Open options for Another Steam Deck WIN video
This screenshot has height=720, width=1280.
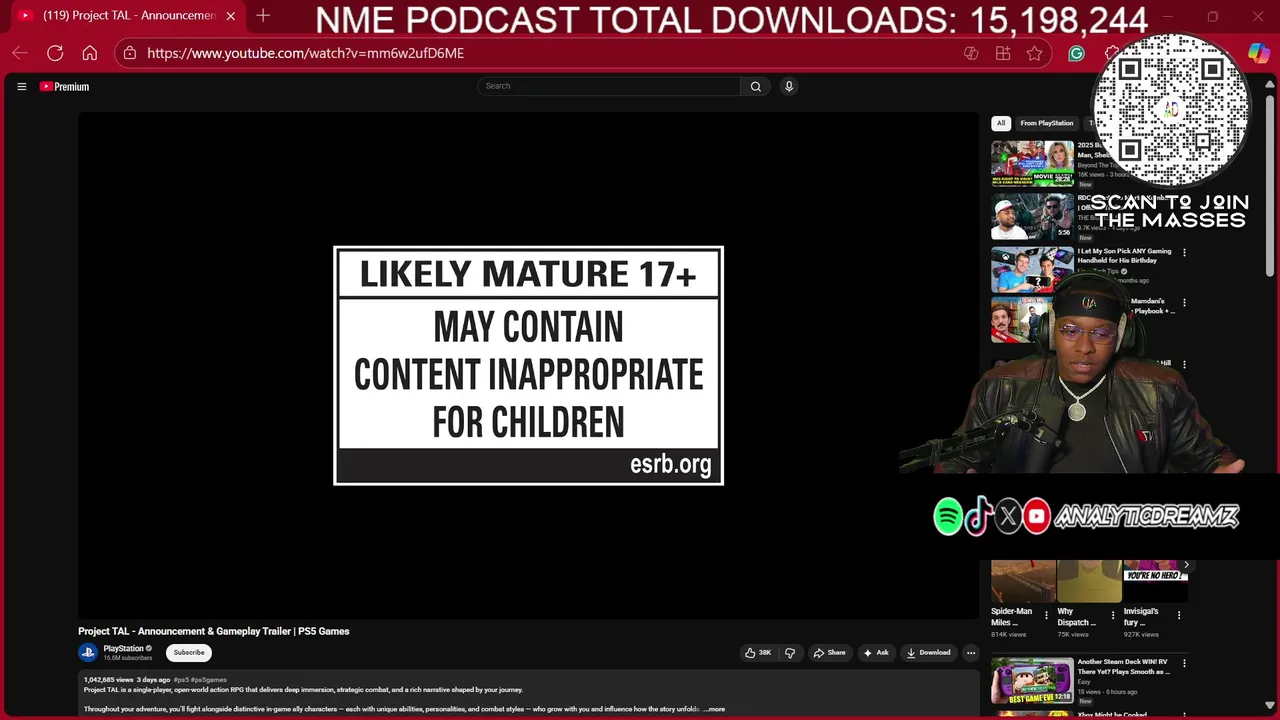pyautogui.click(x=1184, y=663)
